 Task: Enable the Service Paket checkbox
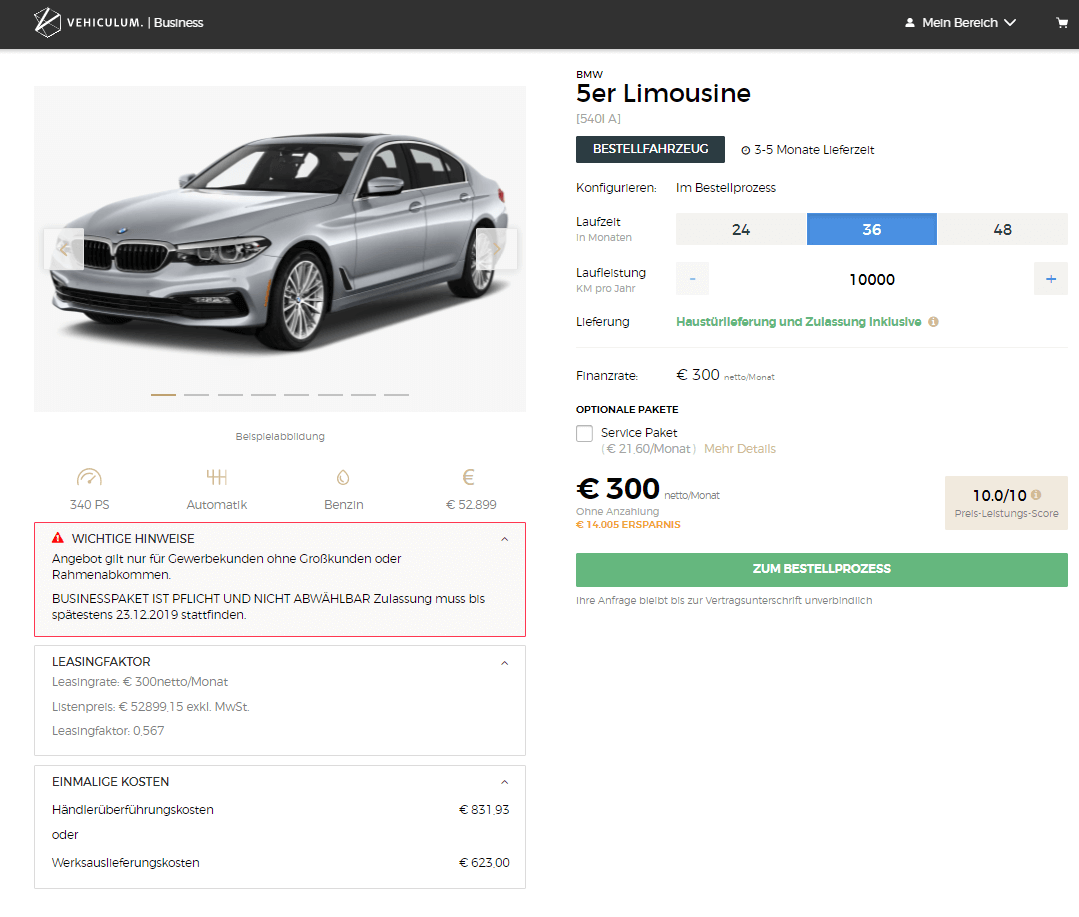pos(584,433)
